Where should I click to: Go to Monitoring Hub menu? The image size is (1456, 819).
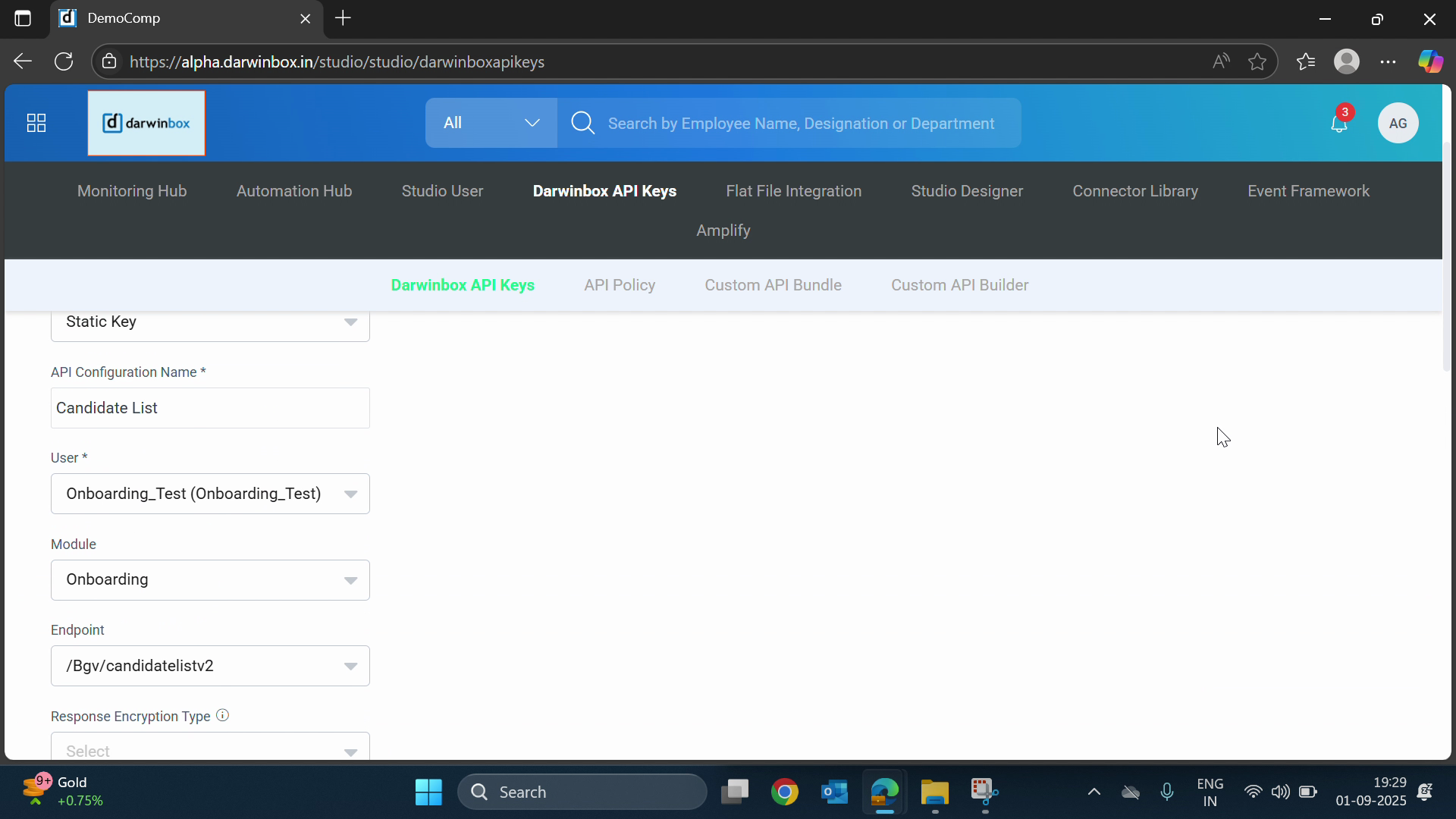click(132, 191)
